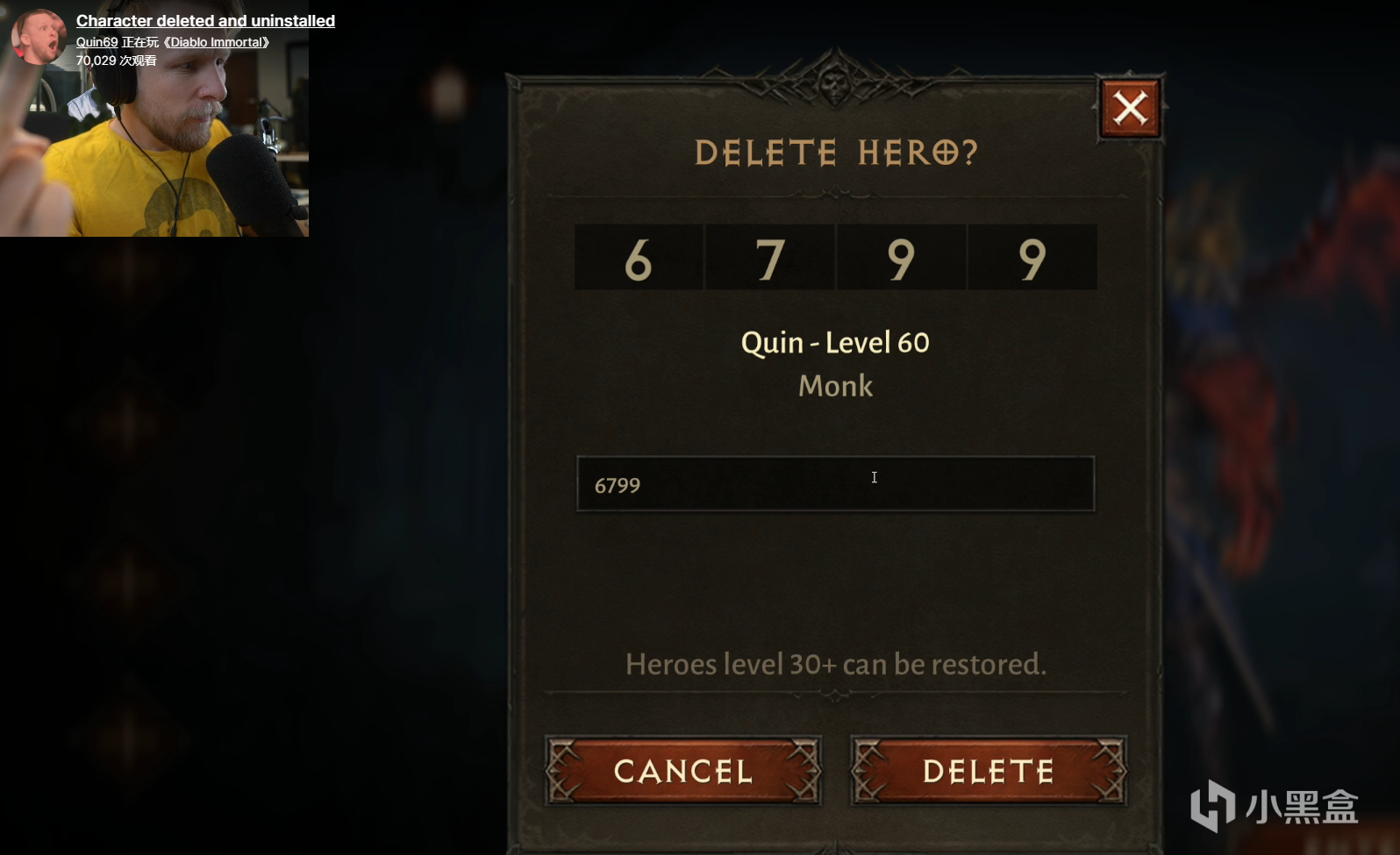
Task: Open the Quin69 channel link
Action: [96, 42]
